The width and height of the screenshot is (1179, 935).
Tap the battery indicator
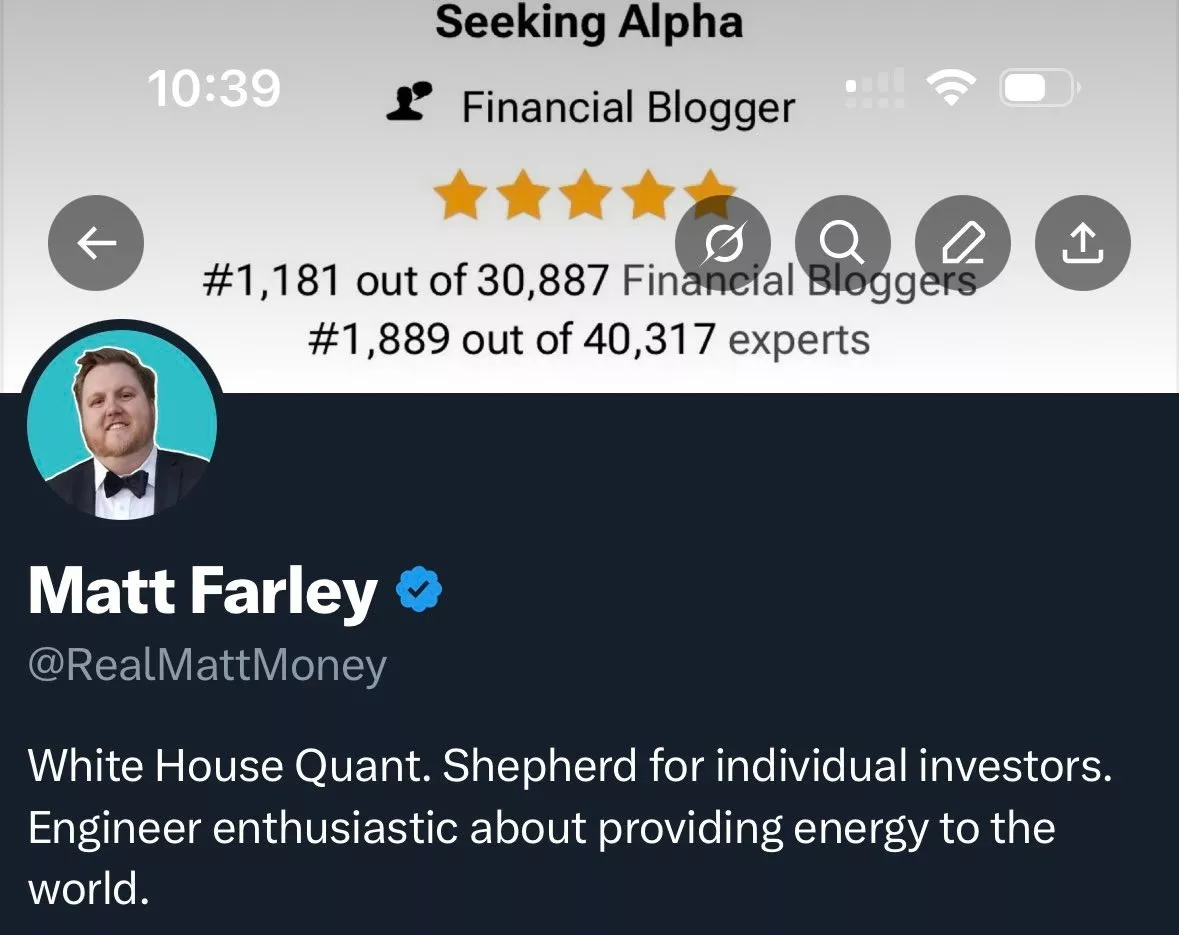click(1037, 89)
